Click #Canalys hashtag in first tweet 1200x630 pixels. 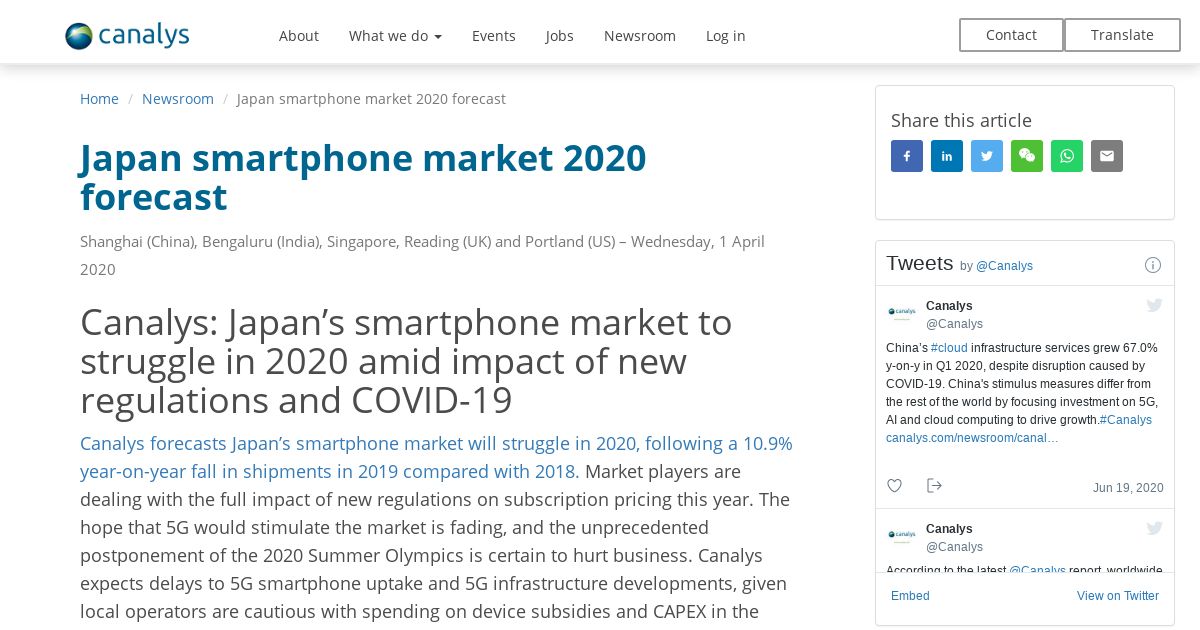click(1126, 420)
